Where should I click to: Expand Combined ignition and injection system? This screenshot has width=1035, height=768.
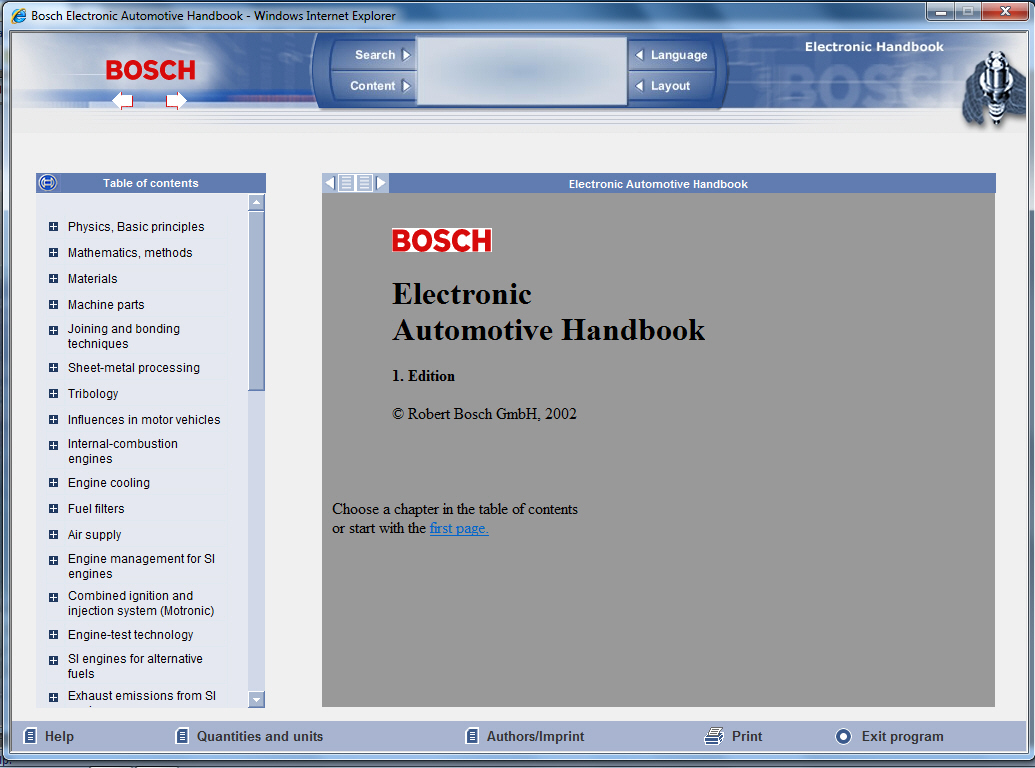(53, 597)
